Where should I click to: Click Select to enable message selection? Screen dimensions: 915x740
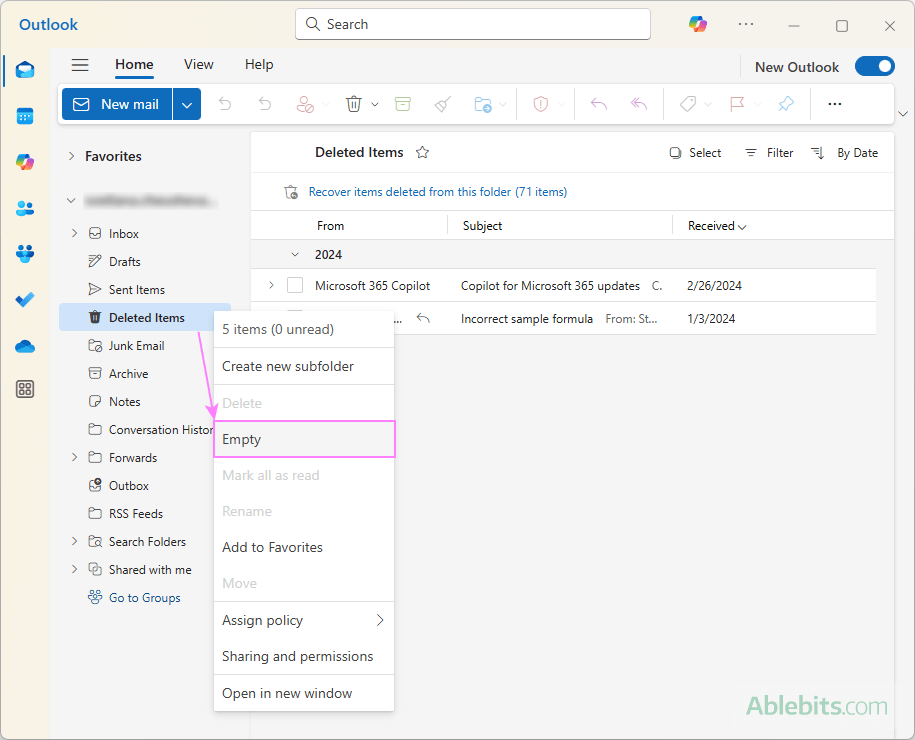[x=695, y=153]
